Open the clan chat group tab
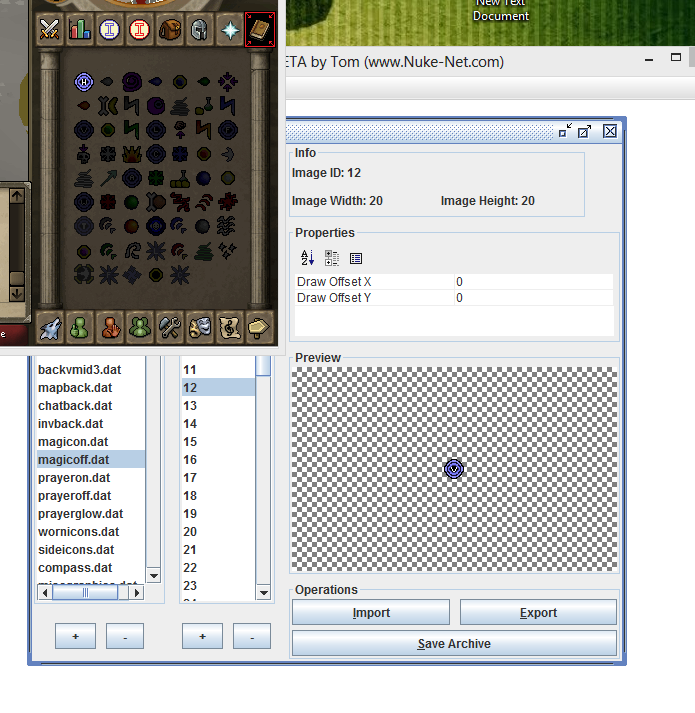The width and height of the screenshot is (695, 713). 140,327
